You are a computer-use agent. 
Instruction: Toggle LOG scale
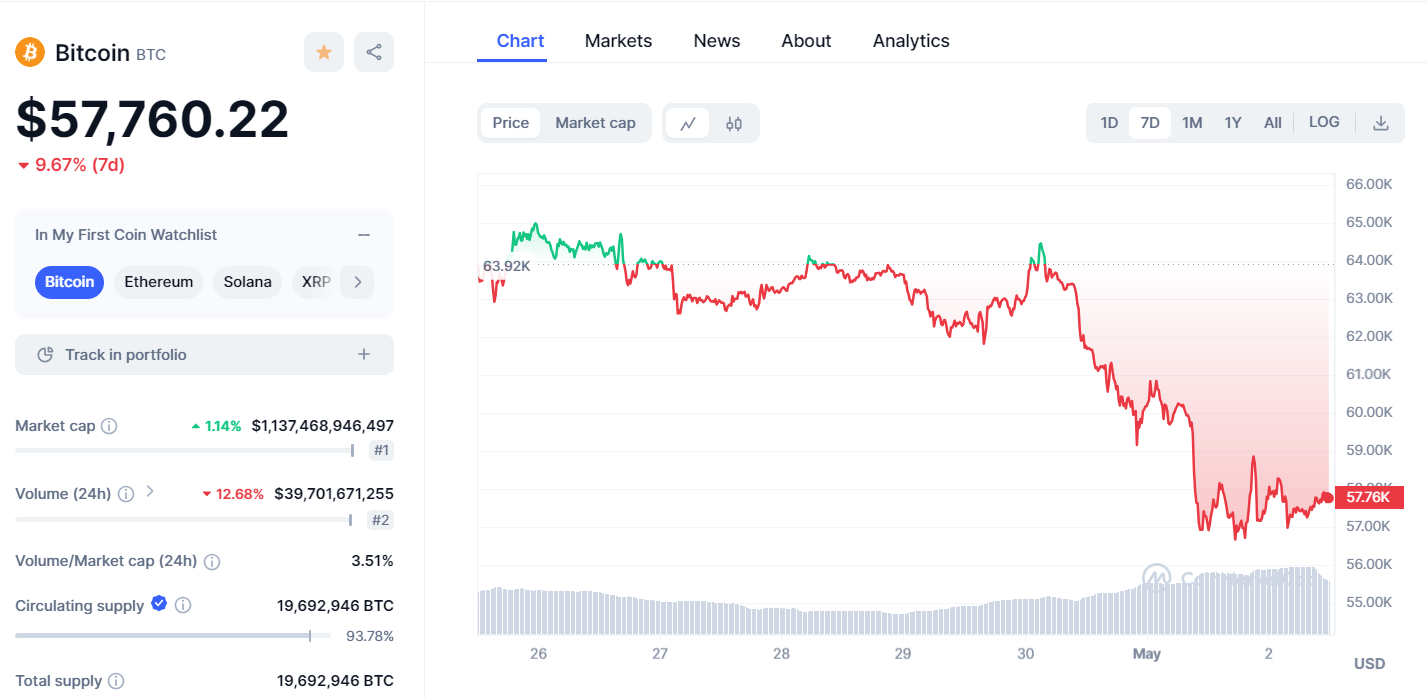tap(1324, 122)
